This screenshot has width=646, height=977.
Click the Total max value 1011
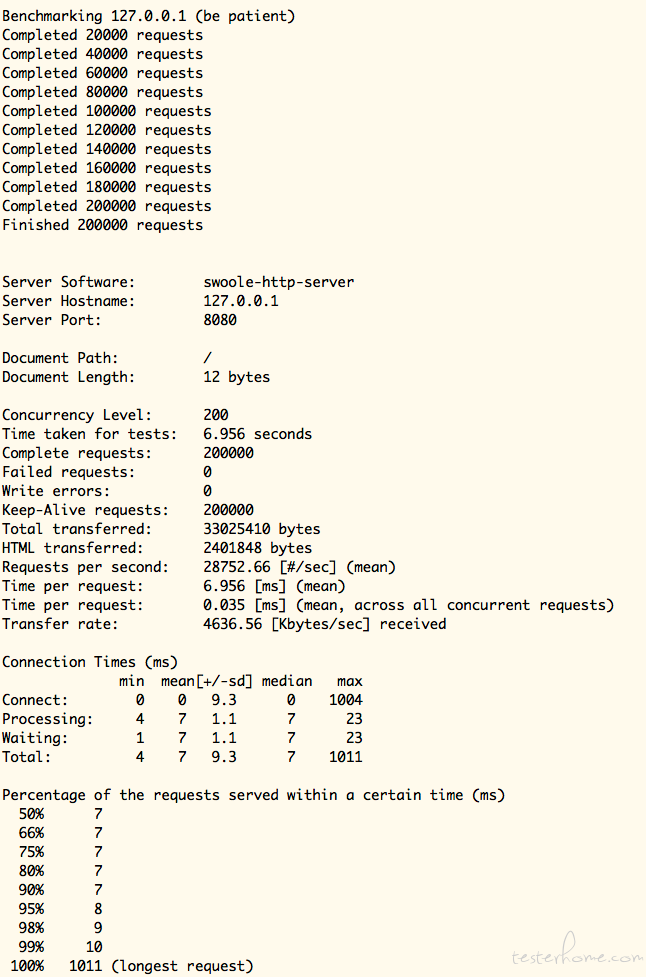click(346, 757)
